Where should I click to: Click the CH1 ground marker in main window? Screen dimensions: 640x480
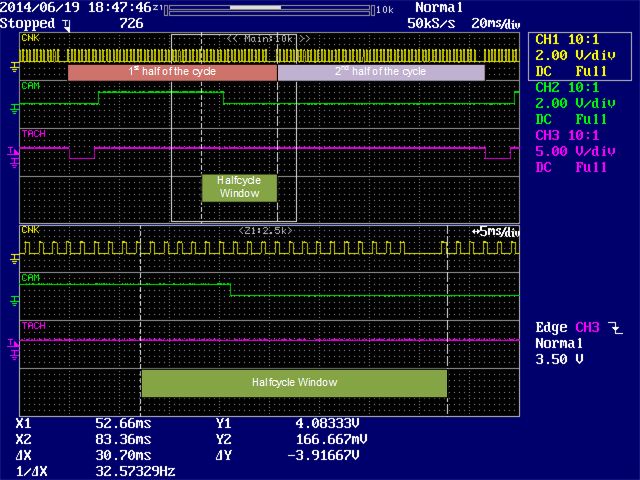click(x=14, y=67)
